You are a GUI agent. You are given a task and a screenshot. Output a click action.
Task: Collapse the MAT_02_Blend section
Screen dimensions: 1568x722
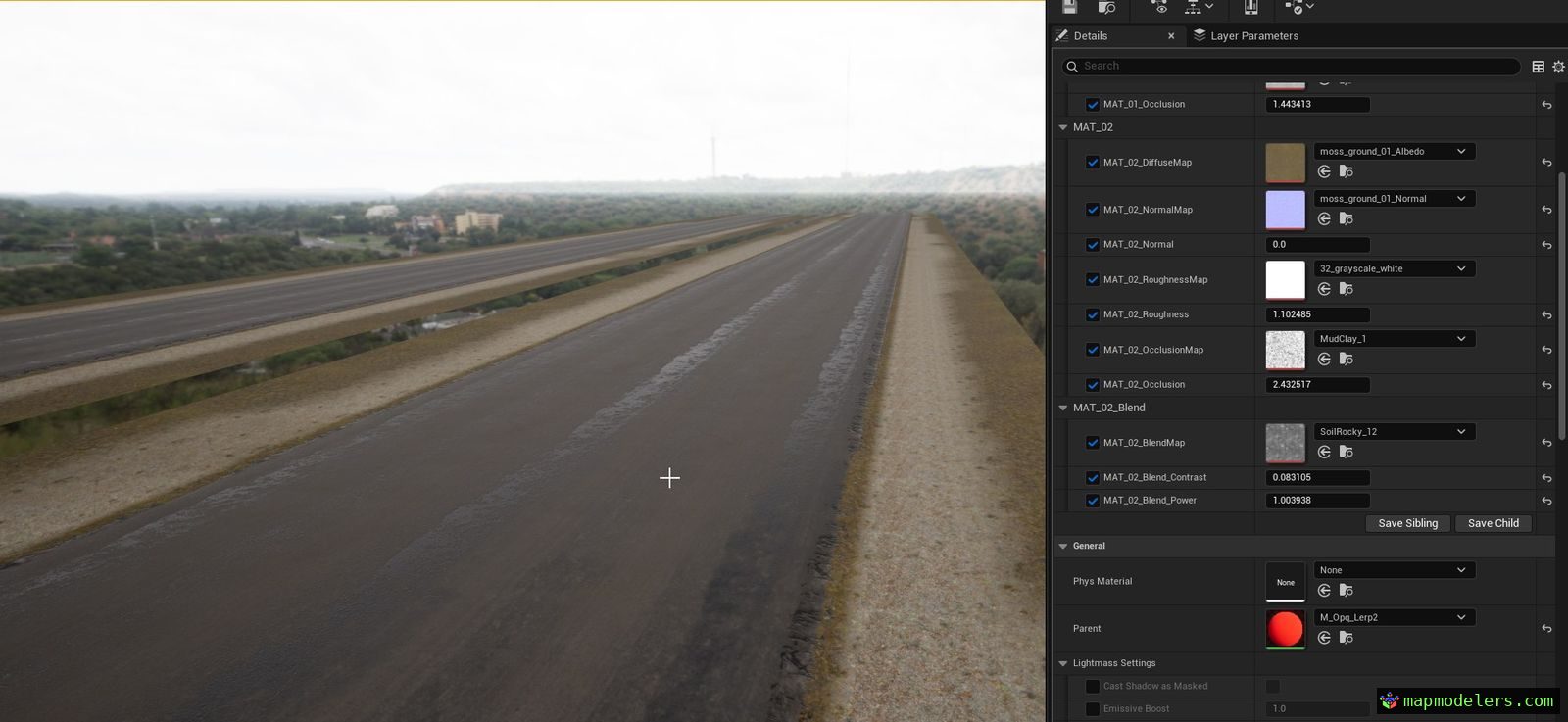(1063, 408)
